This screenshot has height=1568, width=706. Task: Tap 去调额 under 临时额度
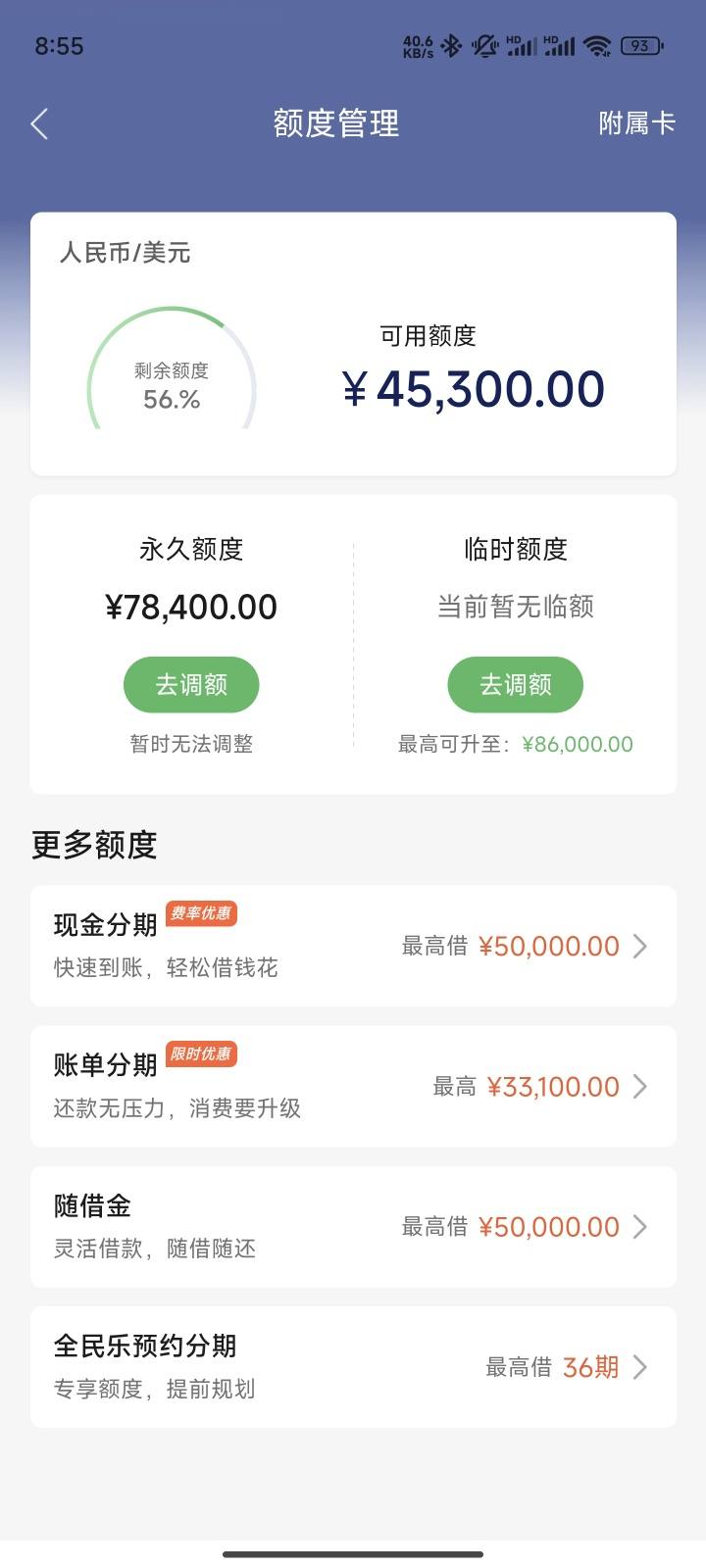(516, 684)
